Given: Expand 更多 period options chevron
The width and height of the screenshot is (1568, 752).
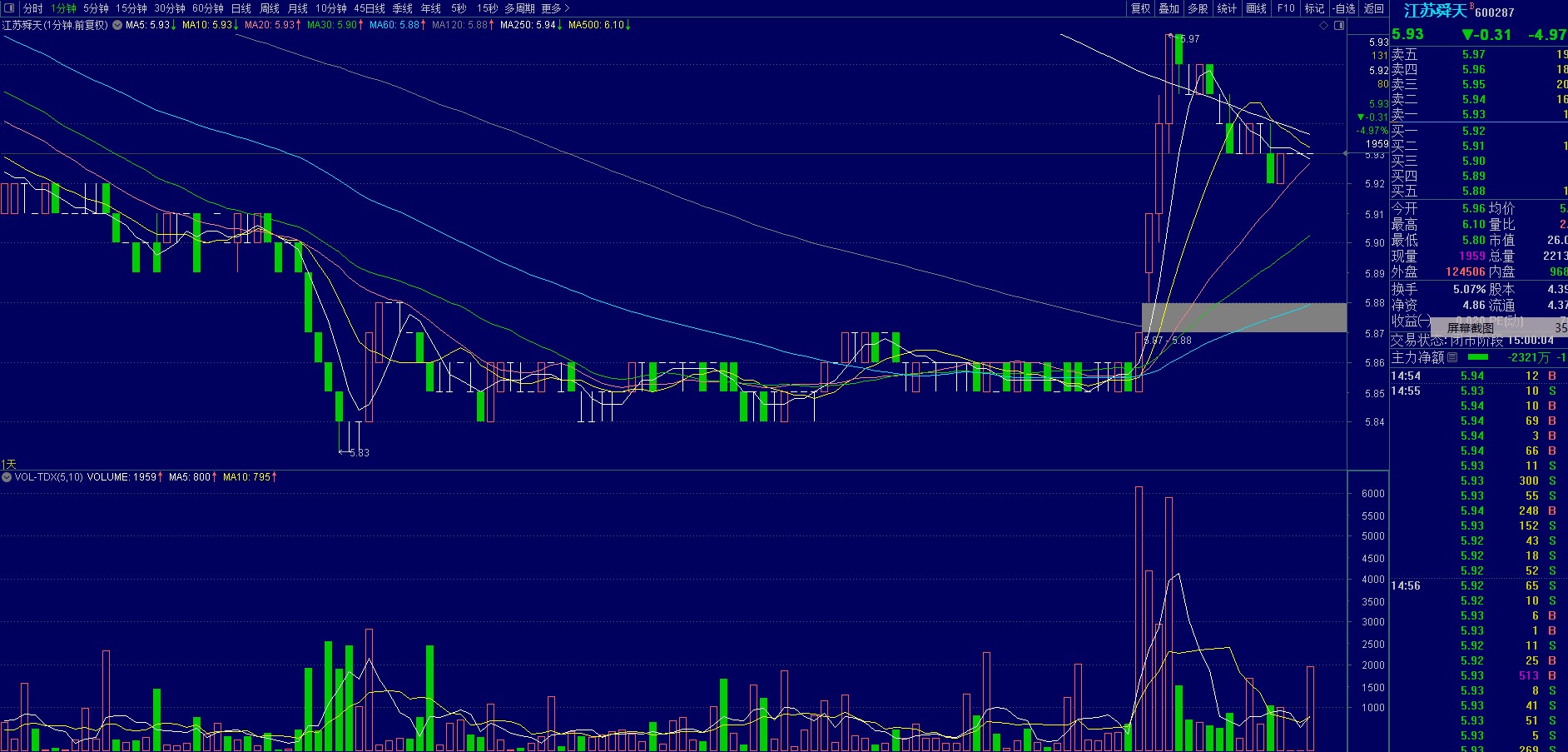Looking at the screenshot, I should click(x=567, y=8).
